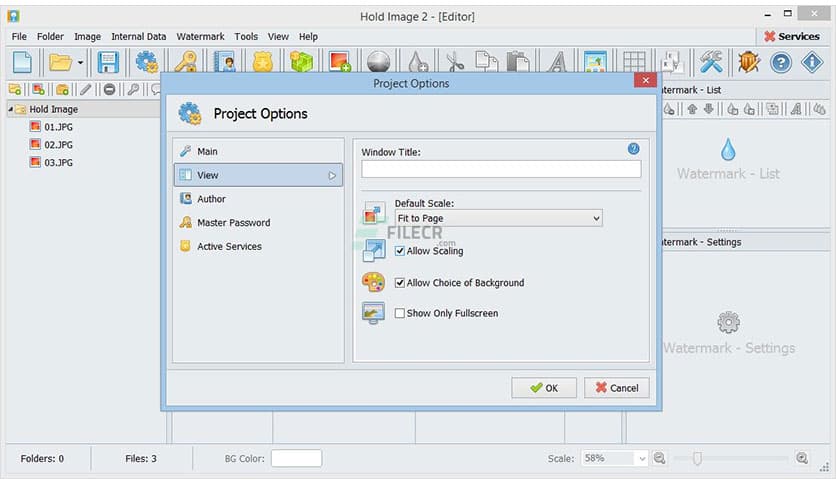
Task: Click the add image icon in file panel
Action: point(38,90)
